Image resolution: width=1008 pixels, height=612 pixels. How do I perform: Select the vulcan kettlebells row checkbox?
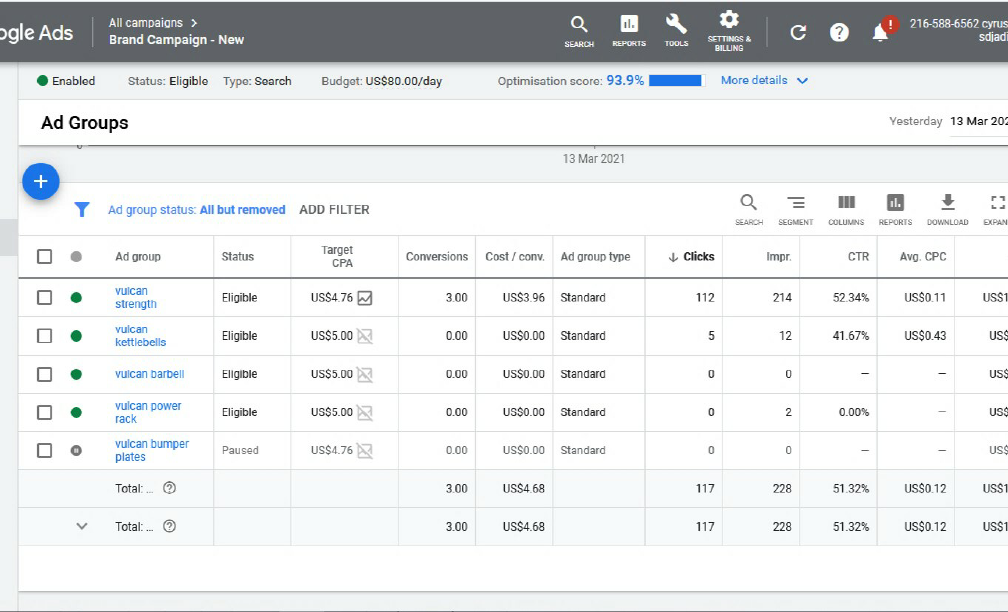(44, 336)
